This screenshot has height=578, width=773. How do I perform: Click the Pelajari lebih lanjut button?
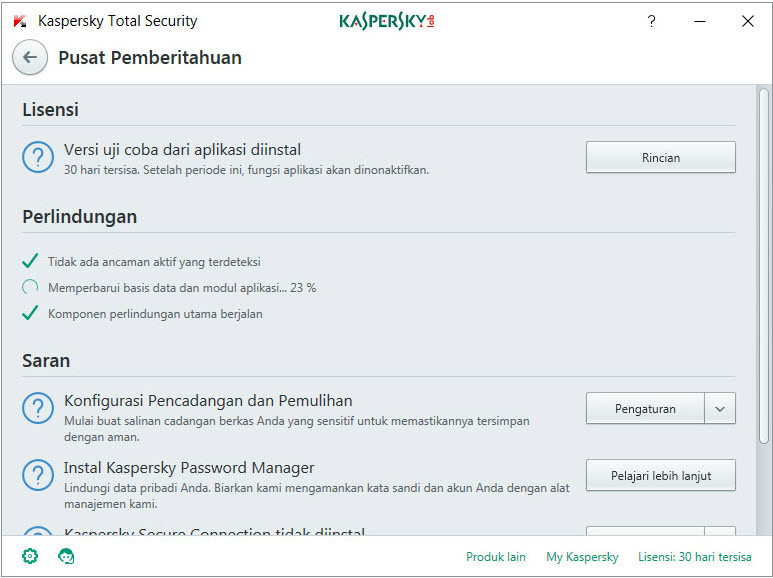(x=660, y=476)
